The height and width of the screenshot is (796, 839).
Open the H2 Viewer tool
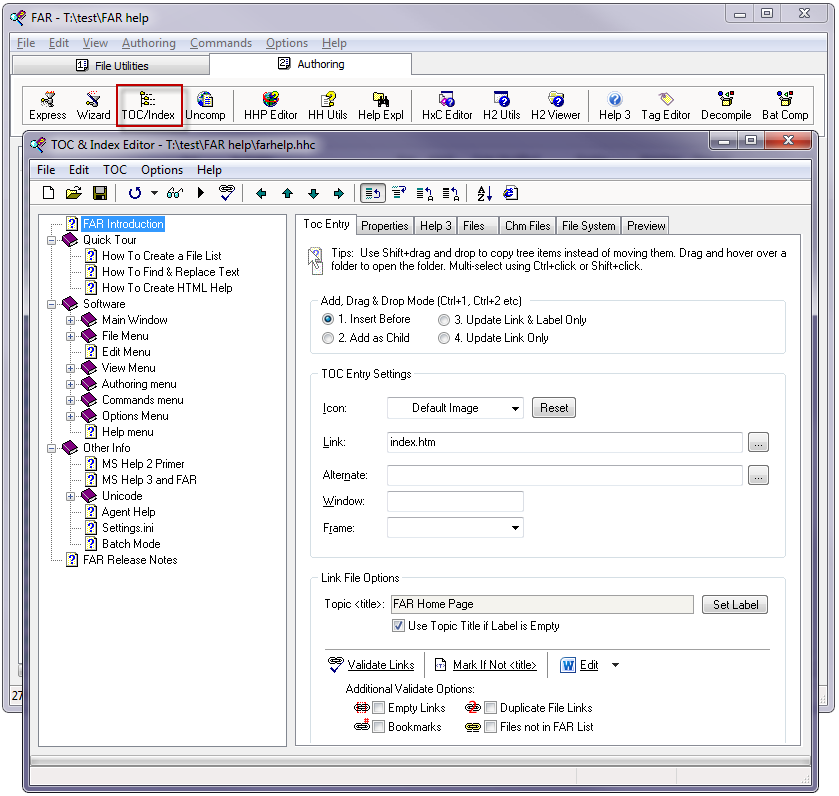555,106
